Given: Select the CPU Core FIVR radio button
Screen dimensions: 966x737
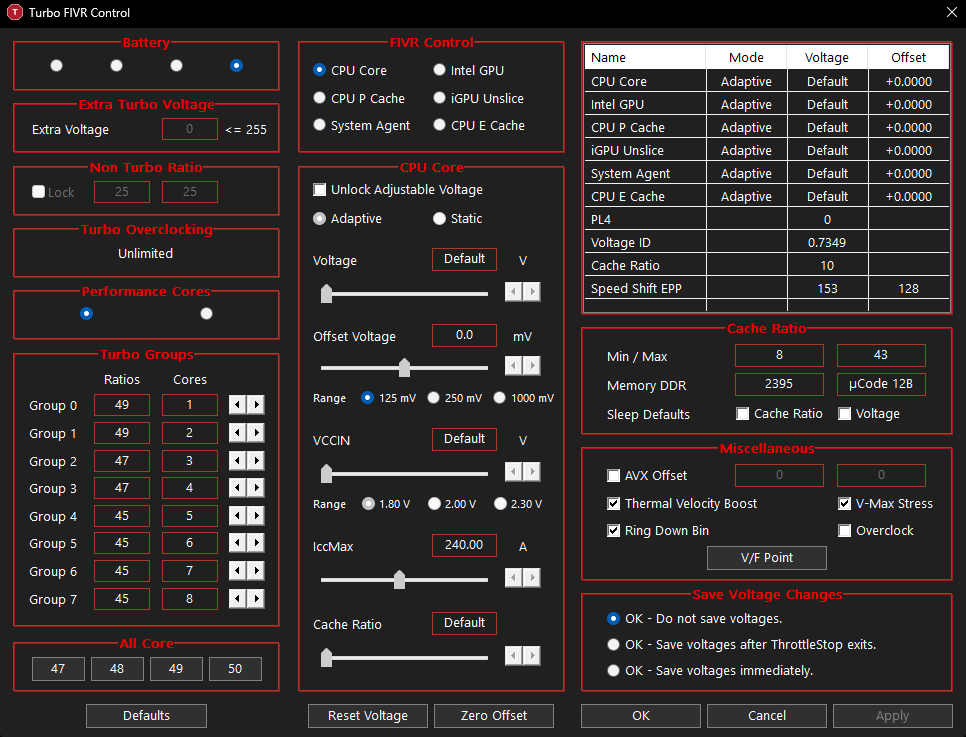Looking at the screenshot, I should click(319, 70).
